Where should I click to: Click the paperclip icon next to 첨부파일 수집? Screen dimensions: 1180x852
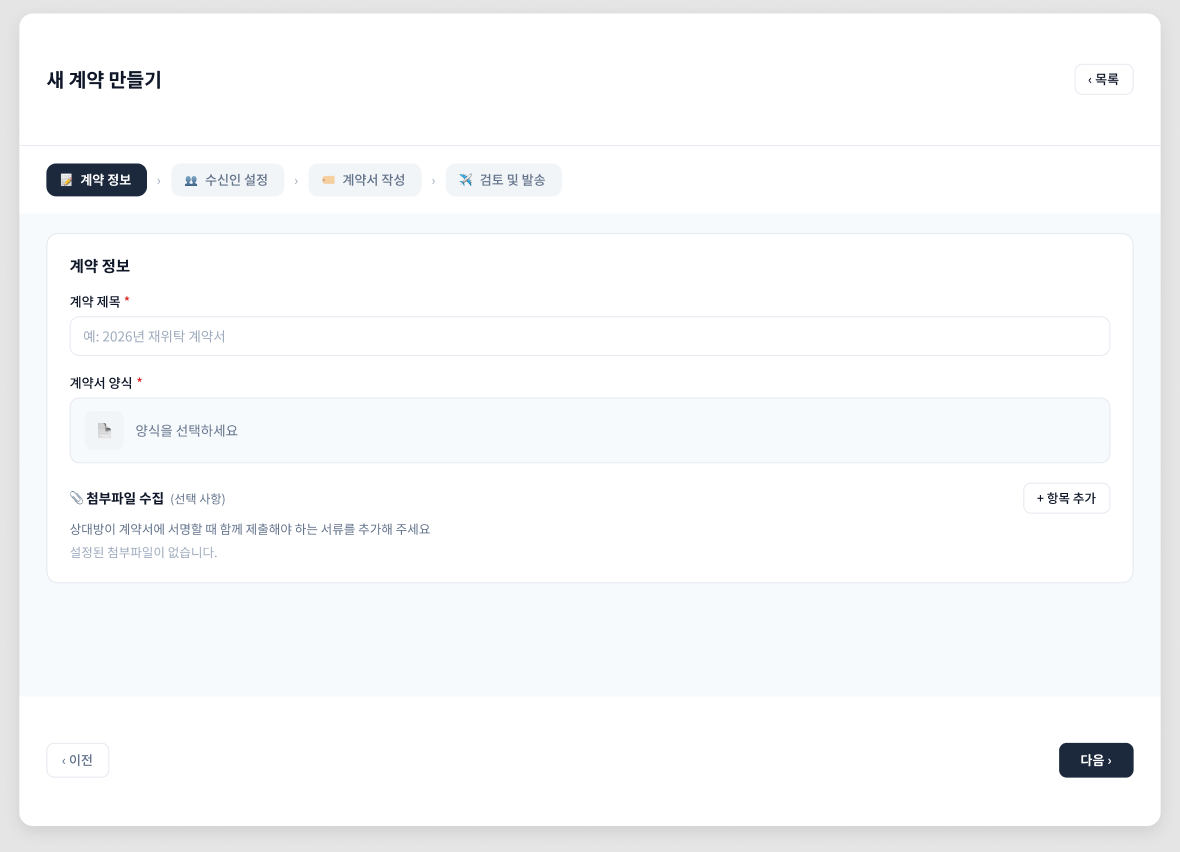[76, 498]
